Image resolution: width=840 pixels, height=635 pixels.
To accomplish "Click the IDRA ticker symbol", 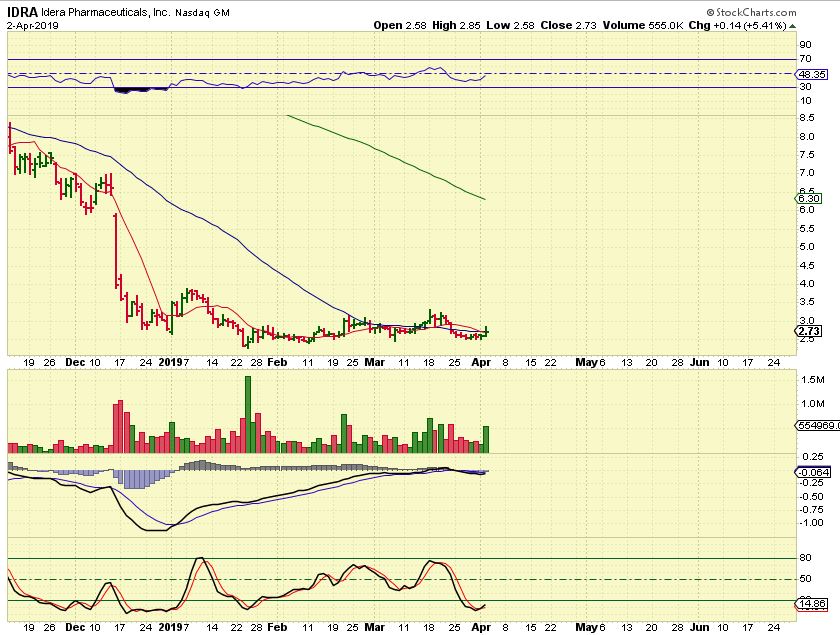I will point(22,12).
